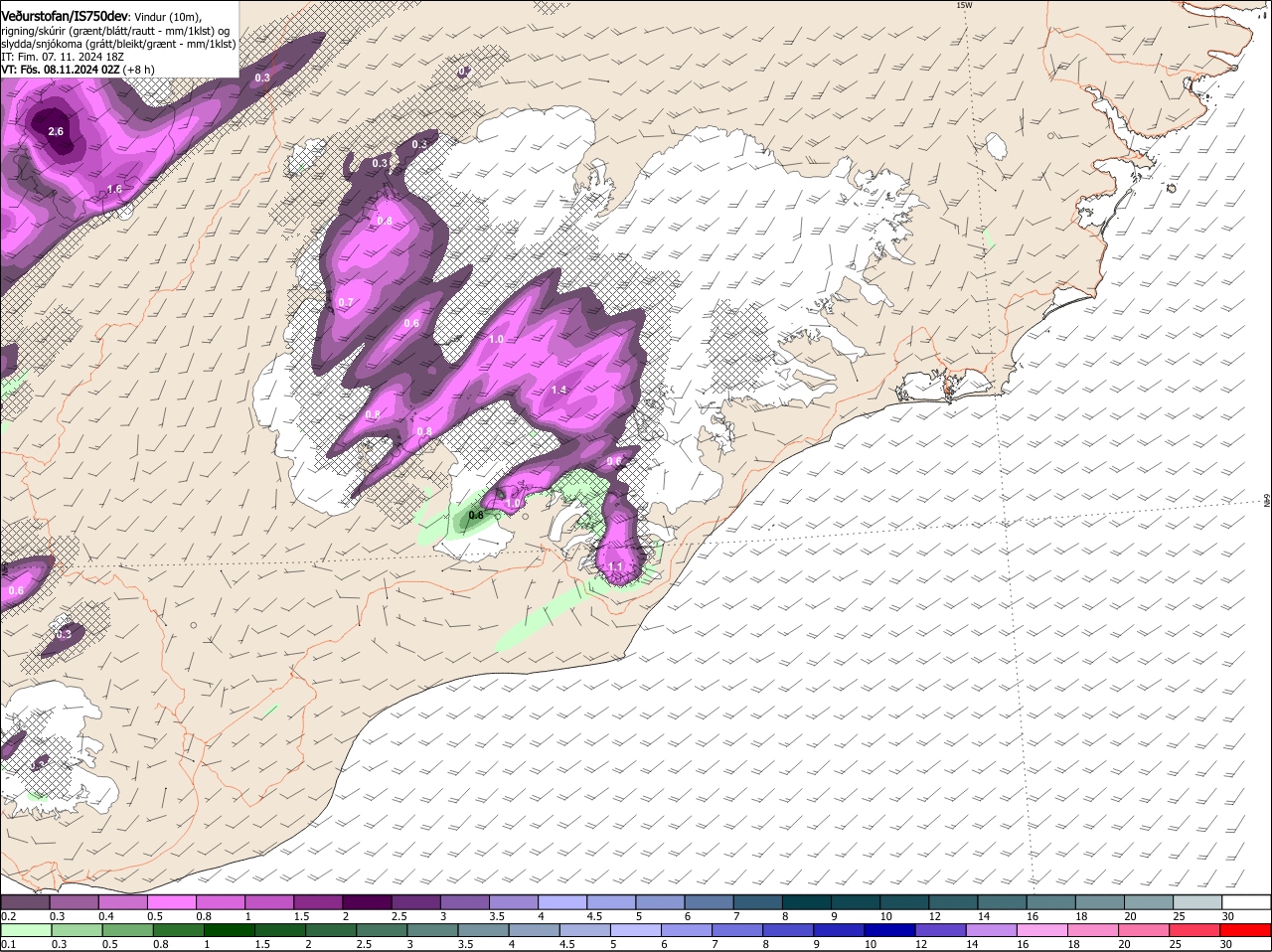Pick the 14 swatch in the upper legend row
The height and width of the screenshot is (952, 1272).
tap(1003, 901)
